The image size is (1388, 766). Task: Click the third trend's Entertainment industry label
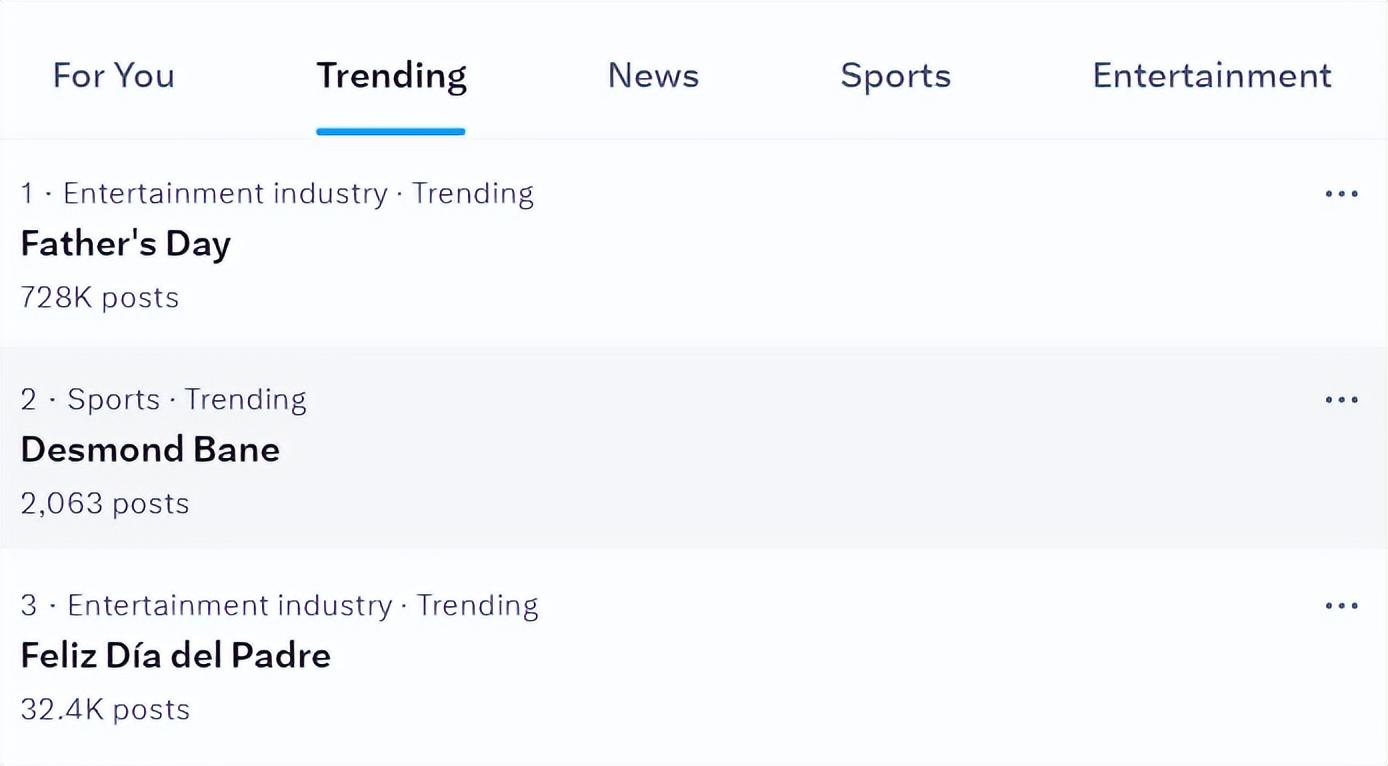pyautogui.click(x=229, y=606)
